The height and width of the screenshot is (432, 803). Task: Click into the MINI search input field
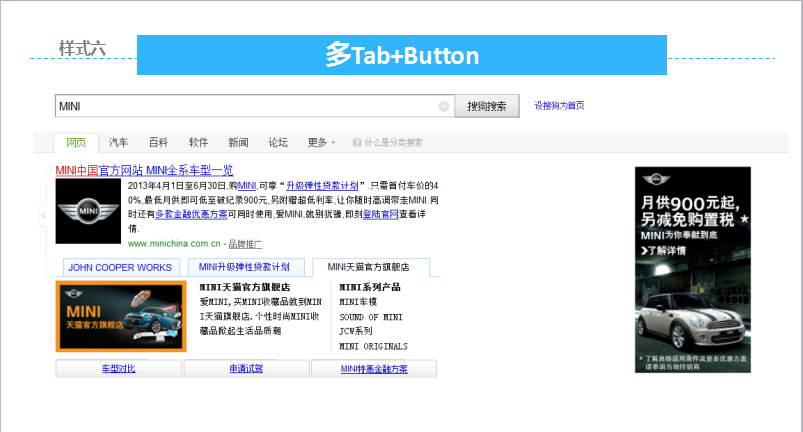click(255, 106)
